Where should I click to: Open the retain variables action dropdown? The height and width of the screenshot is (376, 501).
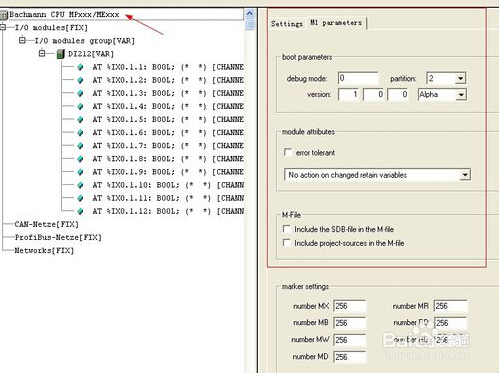tap(465, 175)
